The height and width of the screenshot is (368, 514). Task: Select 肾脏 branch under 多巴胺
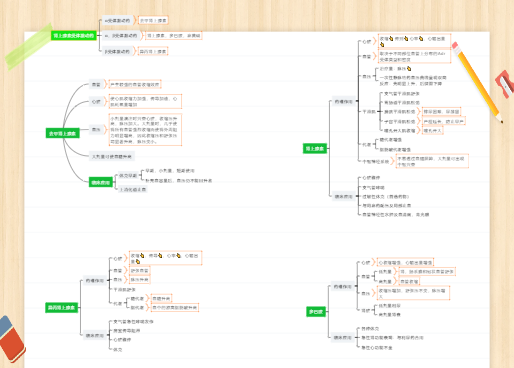(x=366, y=310)
